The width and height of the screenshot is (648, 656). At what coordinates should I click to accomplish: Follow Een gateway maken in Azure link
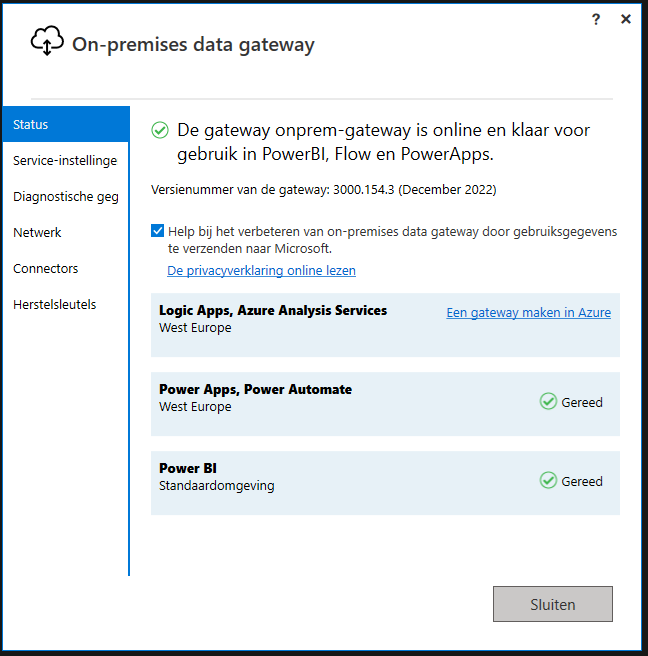pyautogui.click(x=528, y=313)
